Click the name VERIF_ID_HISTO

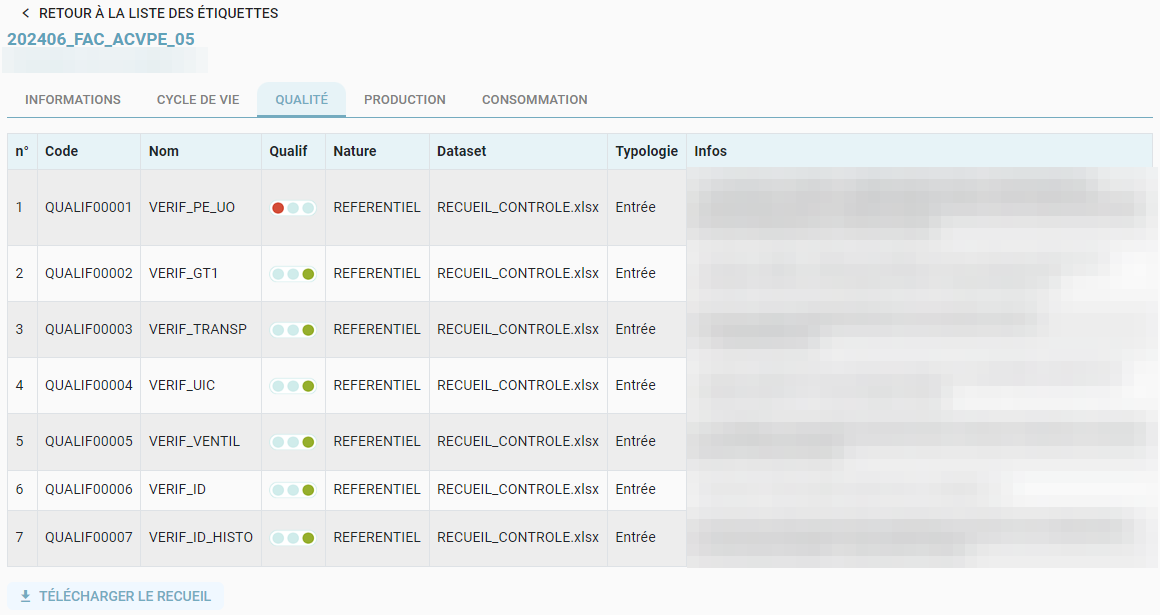[200, 537]
